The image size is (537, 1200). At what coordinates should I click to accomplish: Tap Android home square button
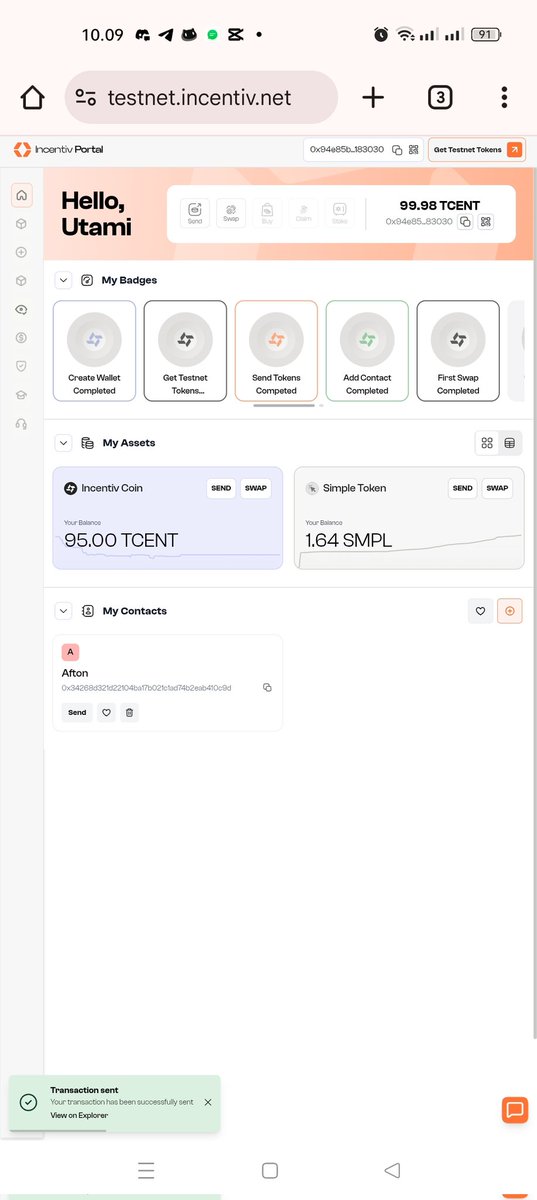point(269,1170)
